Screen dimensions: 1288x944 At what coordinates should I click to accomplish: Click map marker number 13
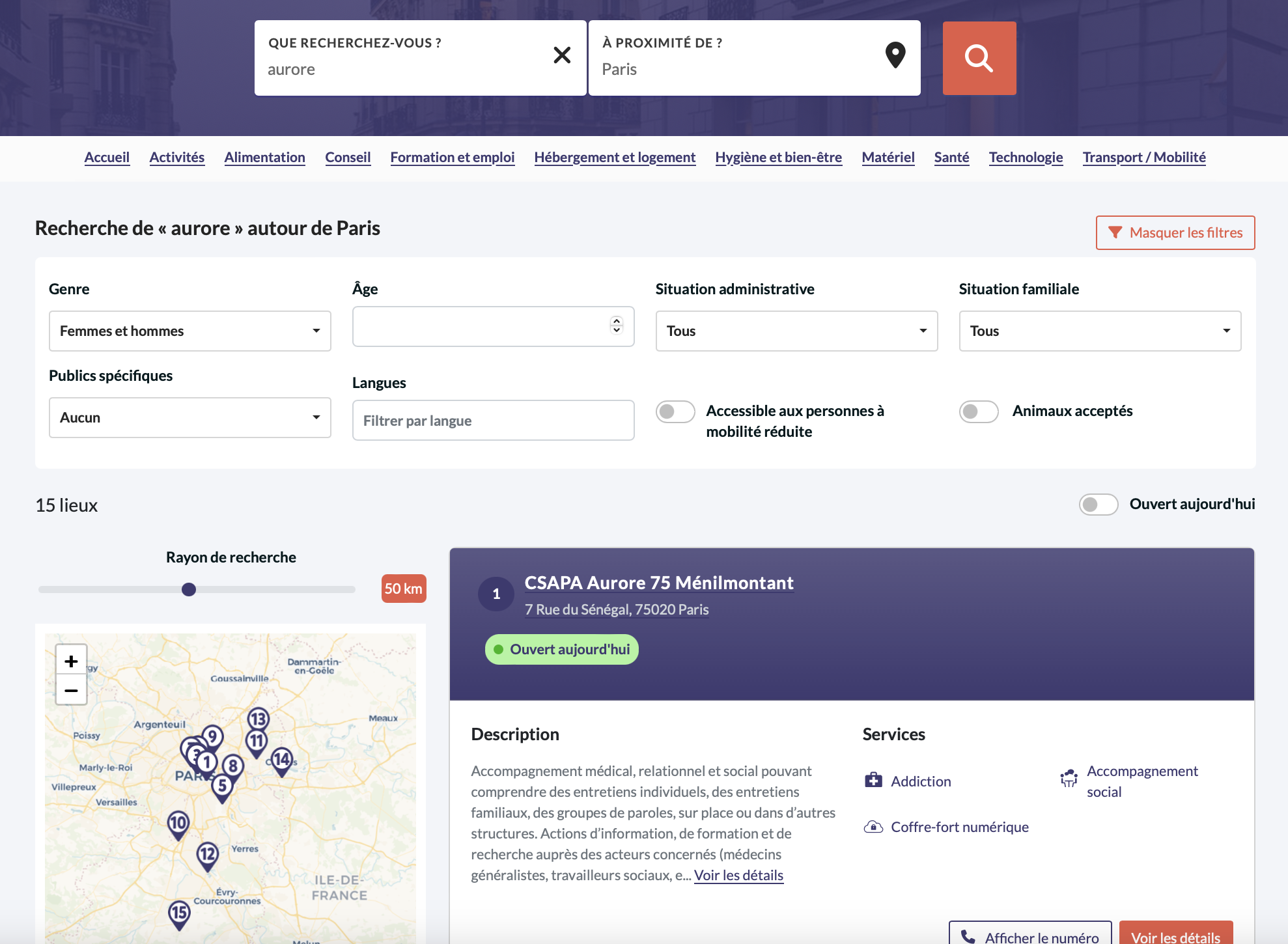point(259,719)
